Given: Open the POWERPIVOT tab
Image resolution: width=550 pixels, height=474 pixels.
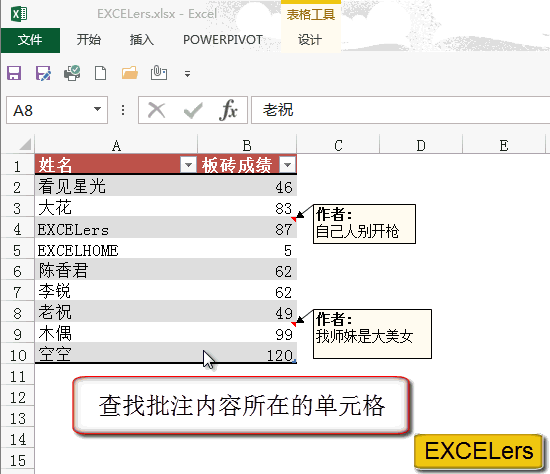Looking at the screenshot, I should [223, 40].
